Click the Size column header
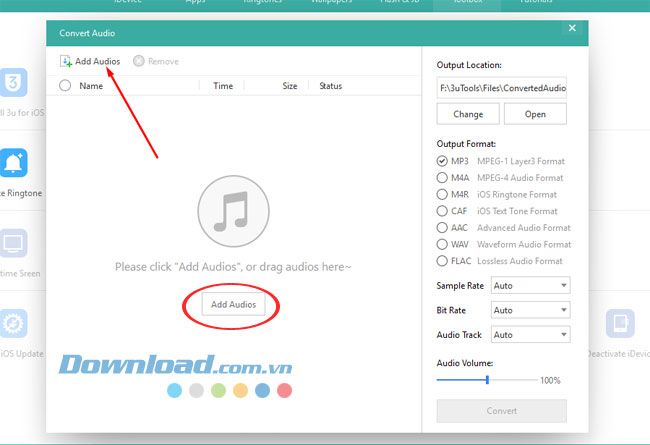Screen dimensions: 650x445 (290, 86)
